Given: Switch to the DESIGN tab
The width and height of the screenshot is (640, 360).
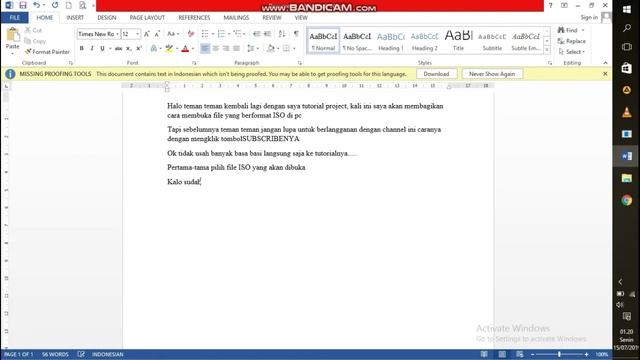Looking at the screenshot, I should point(107,18).
